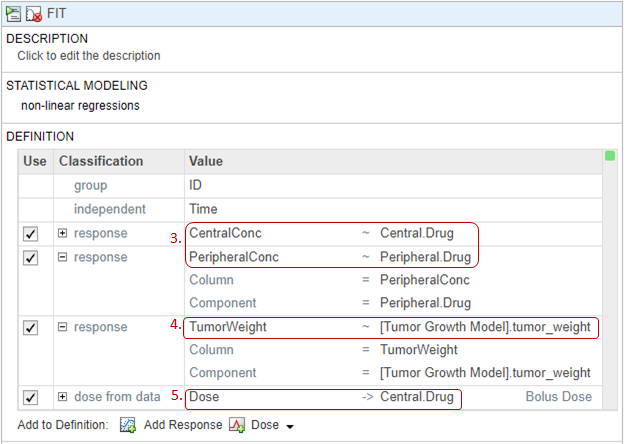The height and width of the screenshot is (444, 626).
Task: Click to edit the description text
Action: tap(88, 56)
